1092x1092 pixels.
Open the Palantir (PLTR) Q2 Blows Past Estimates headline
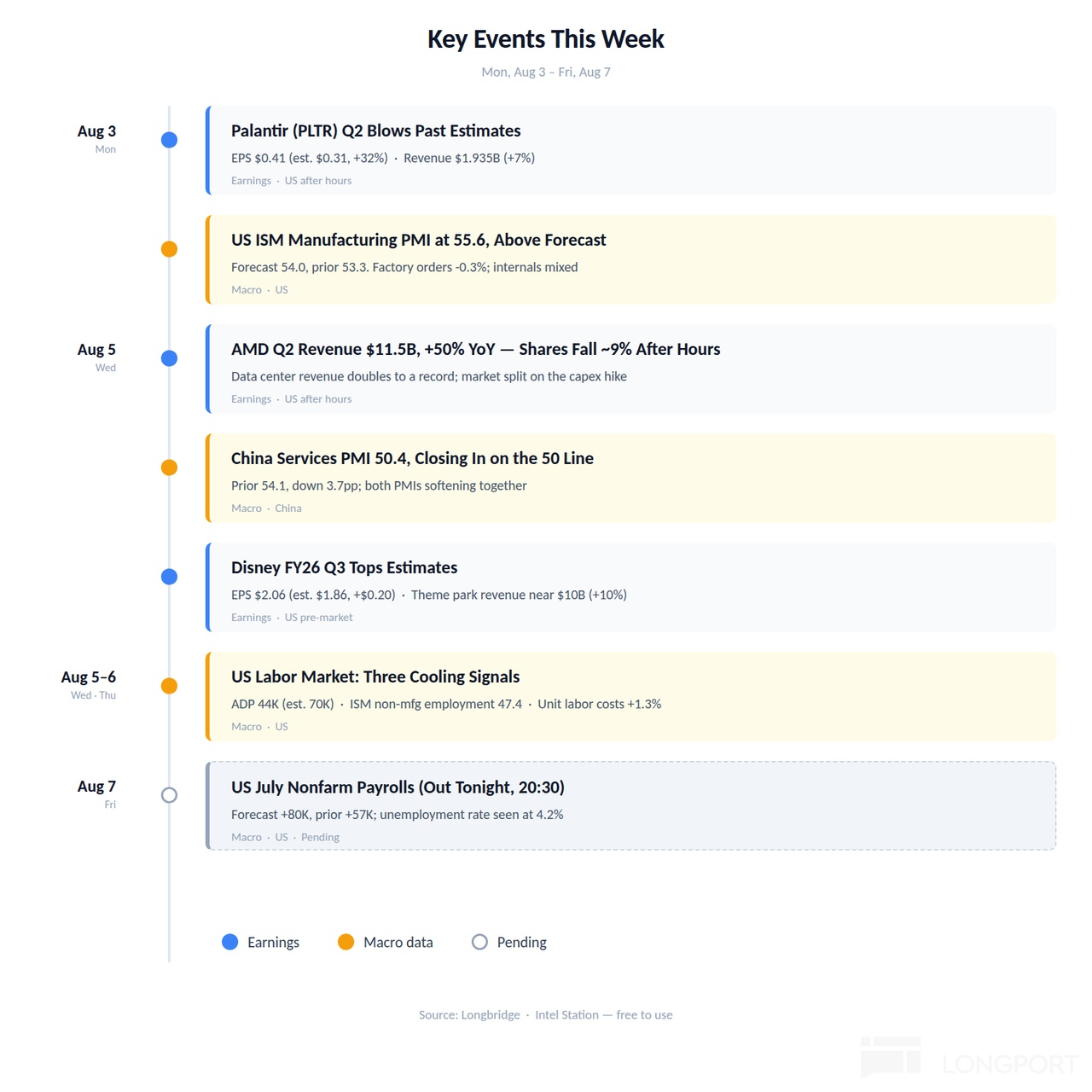coord(375,131)
